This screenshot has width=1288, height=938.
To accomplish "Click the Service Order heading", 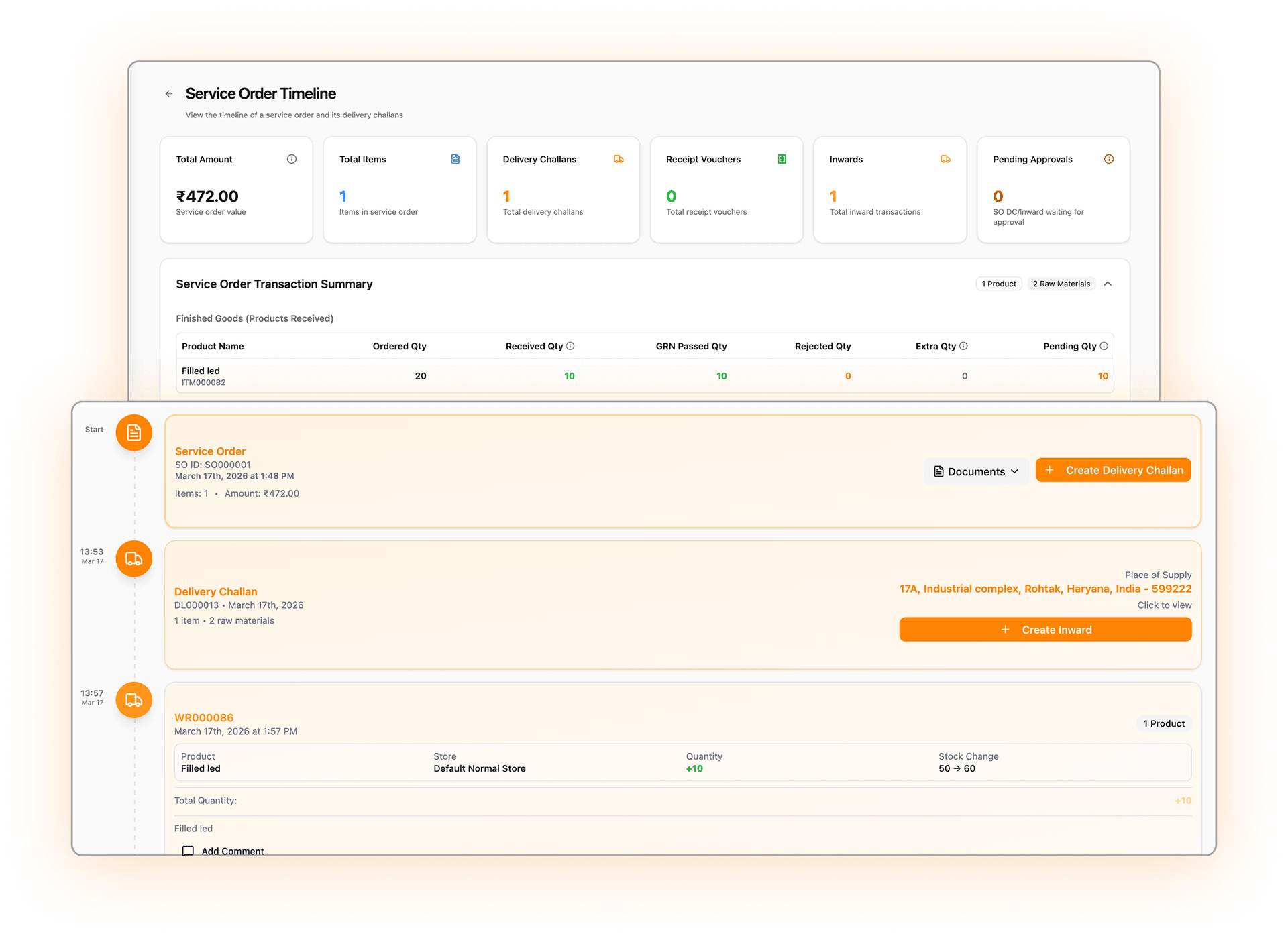I will click(210, 451).
